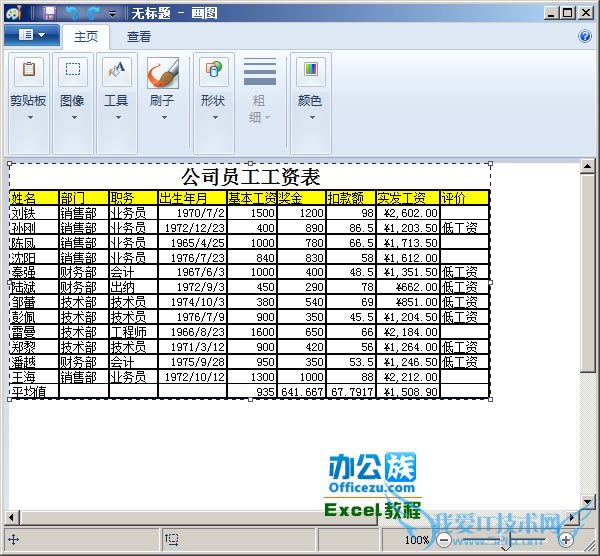The width and height of the screenshot is (600, 556).
Task: Click the 粗细 line thickness icon
Action: pyautogui.click(x=260, y=71)
